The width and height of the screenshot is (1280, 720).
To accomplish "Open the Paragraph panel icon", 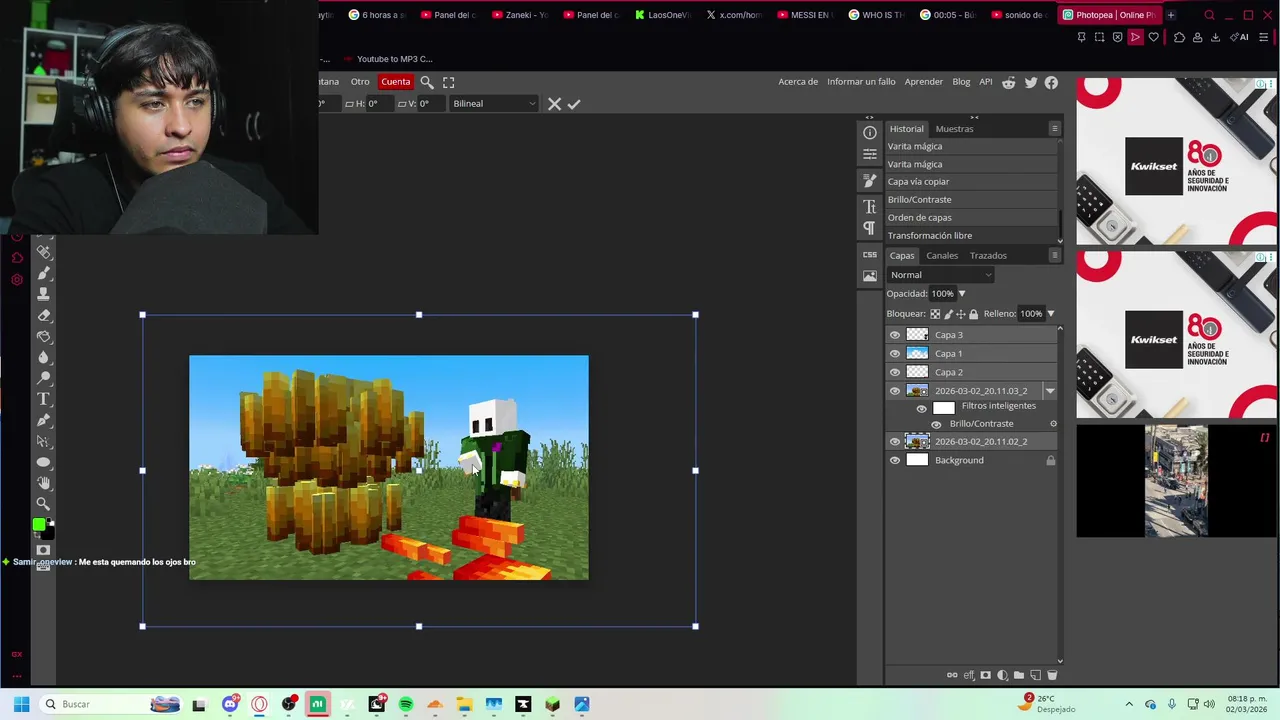I will [870, 228].
